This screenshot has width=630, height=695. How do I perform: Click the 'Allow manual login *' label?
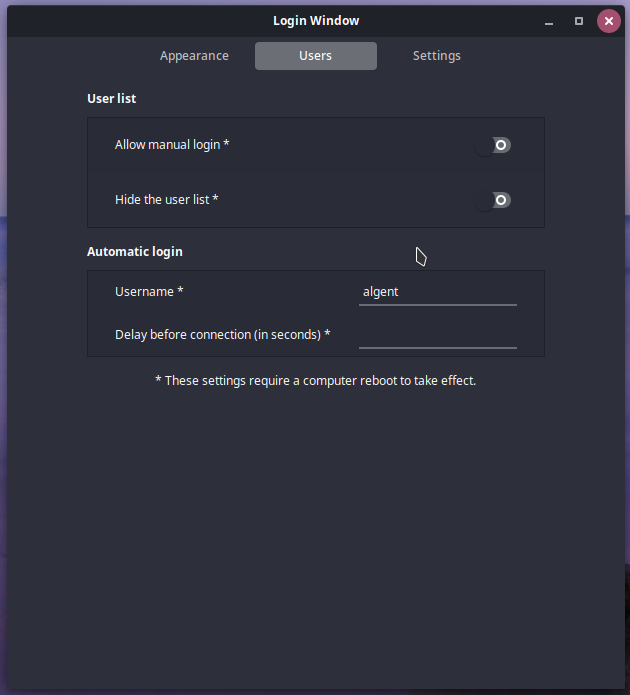[x=172, y=145]
